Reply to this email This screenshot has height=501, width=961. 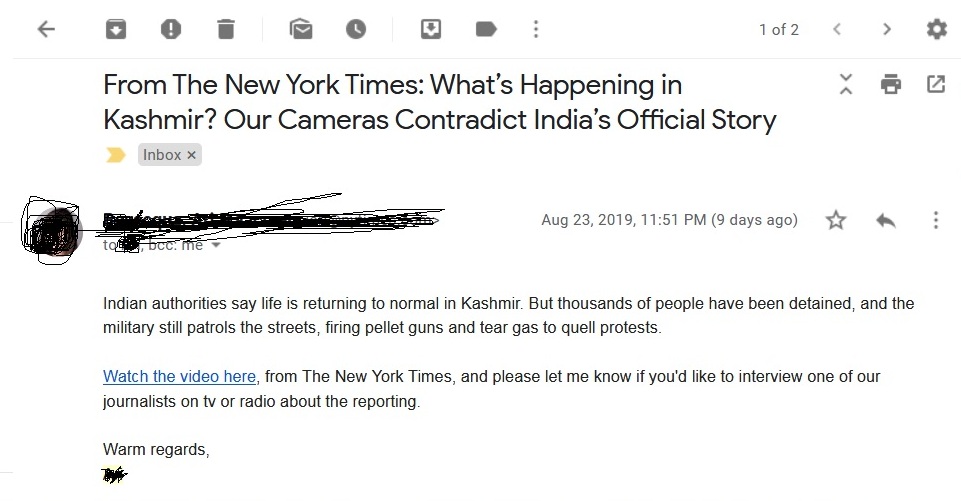[886, 220]
